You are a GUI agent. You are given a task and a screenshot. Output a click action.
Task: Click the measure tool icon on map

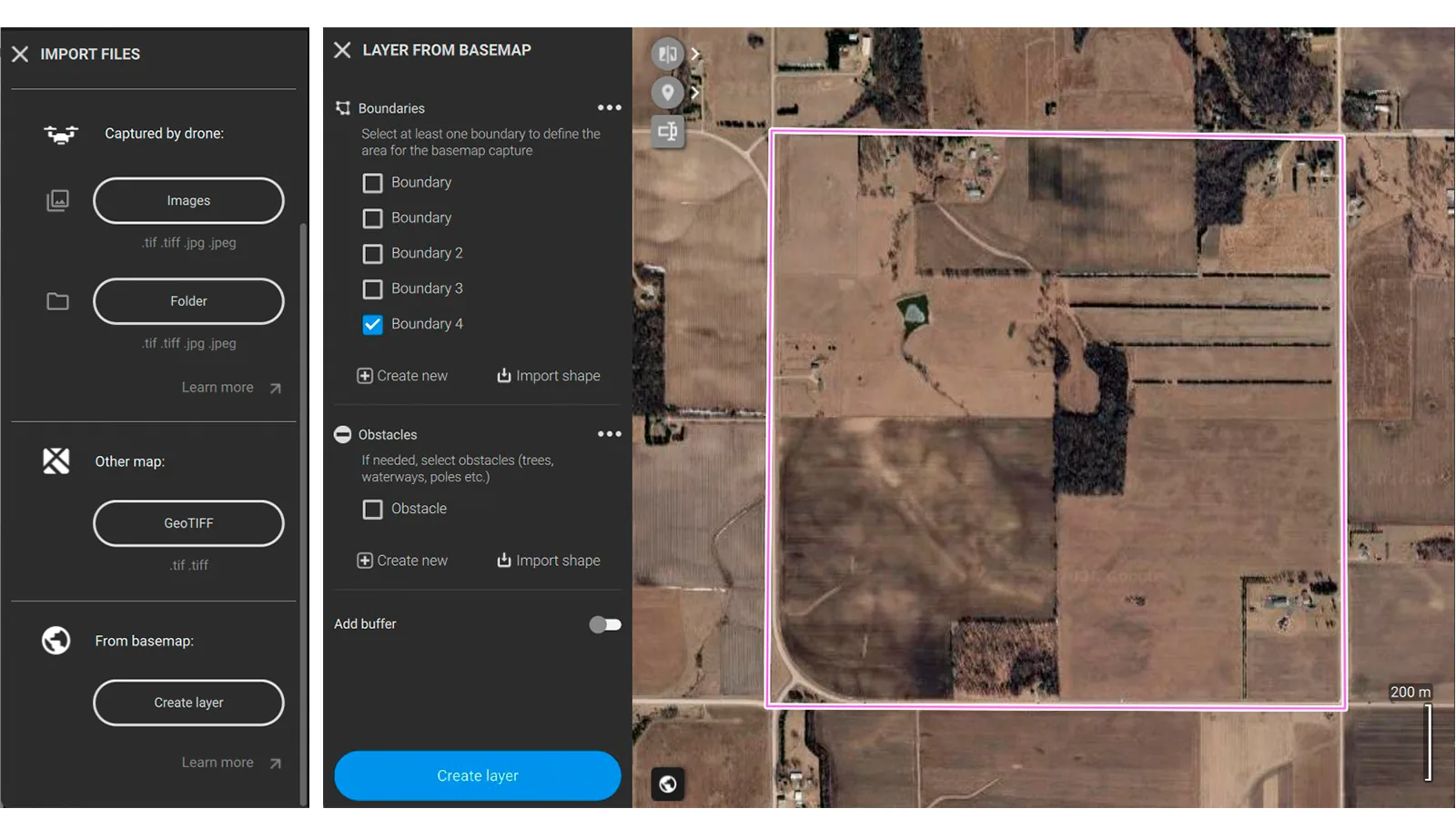(x=667, y=132)
